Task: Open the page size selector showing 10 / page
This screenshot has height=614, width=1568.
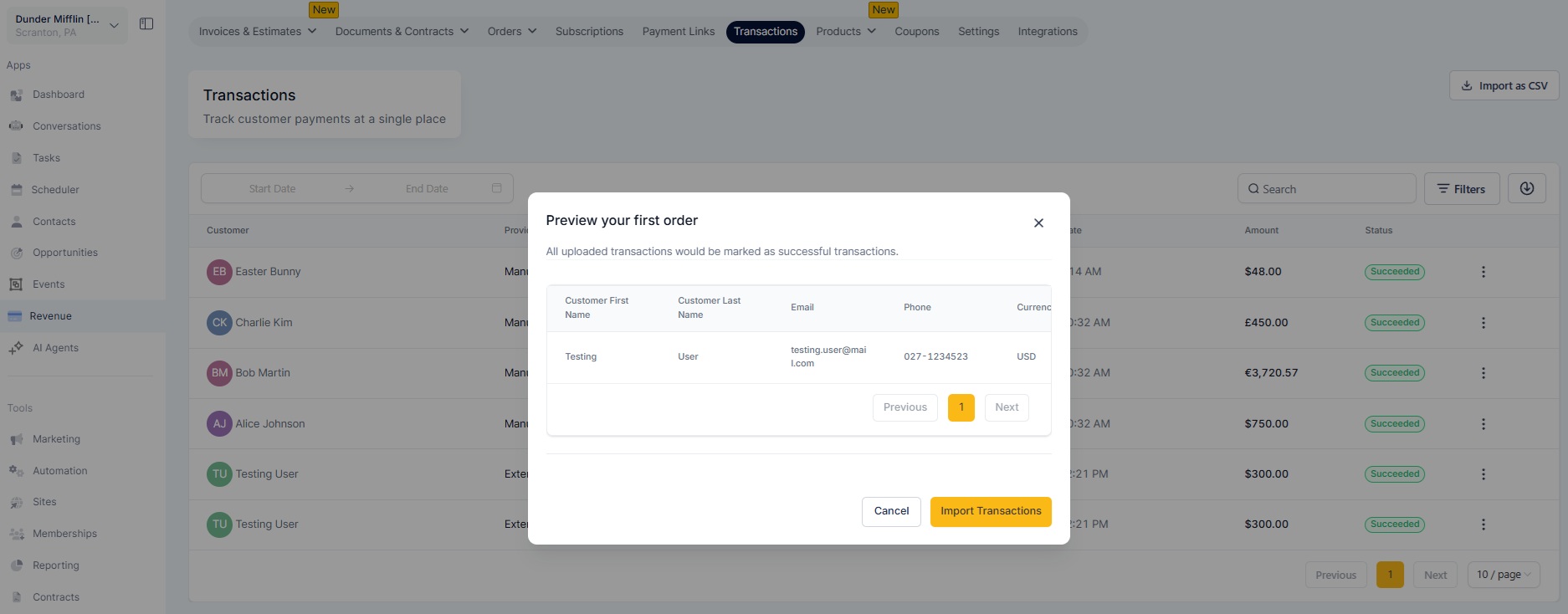Action: [x=1504, y=575]
